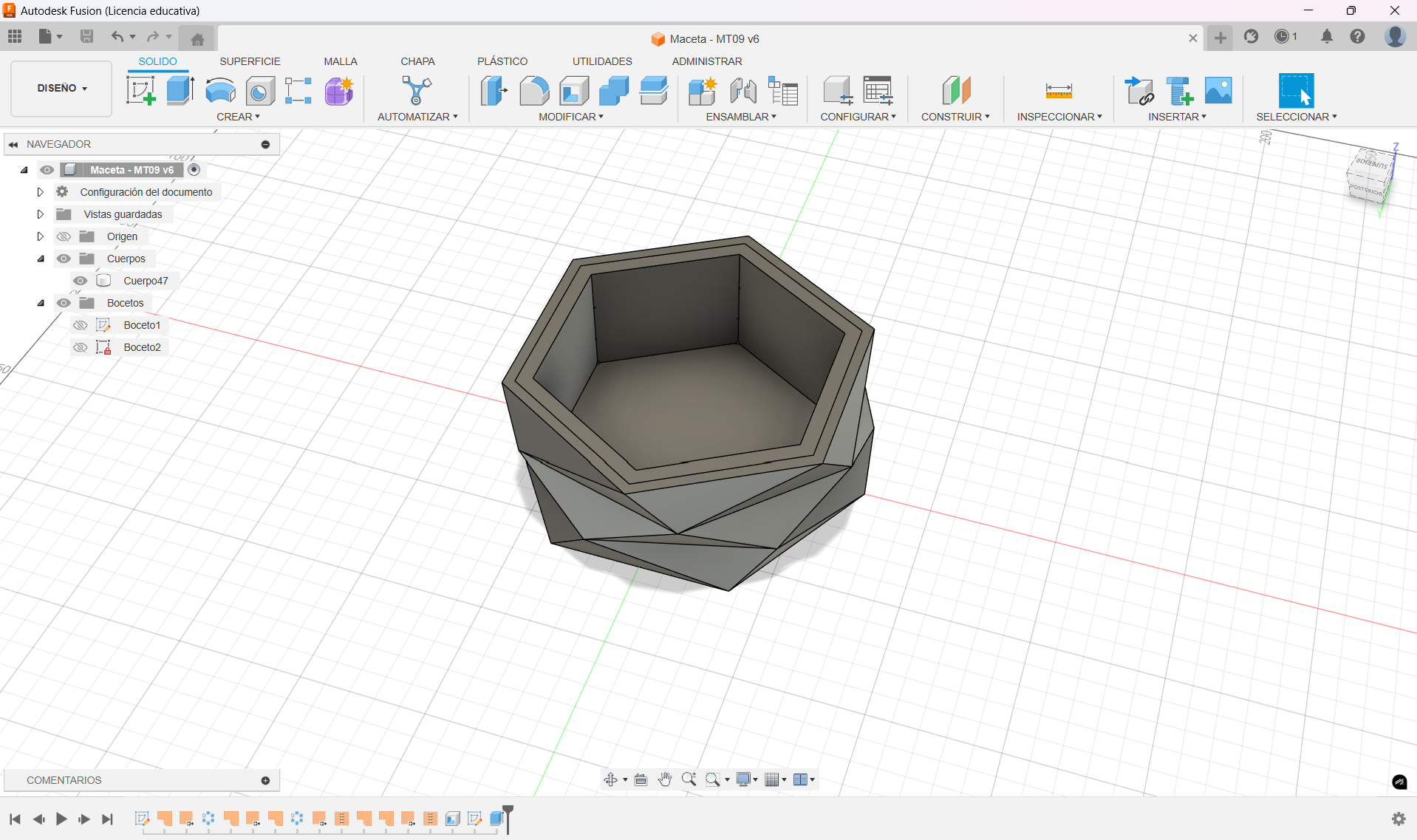The height and width of the screenshot is (840, 1417).
Task: Click the Measure ruler icon
Action: pos(1059,91)
